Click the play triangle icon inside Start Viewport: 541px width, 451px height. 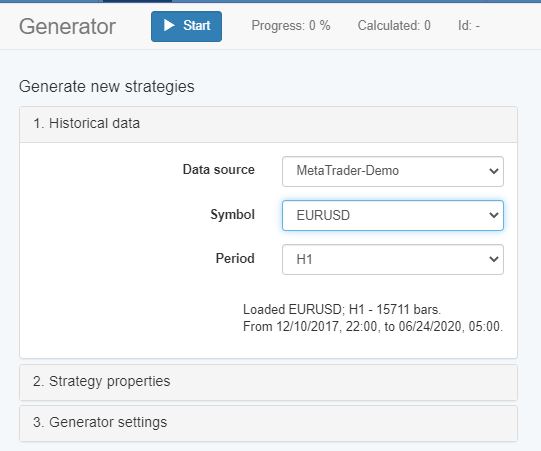[x=169, y=25]
